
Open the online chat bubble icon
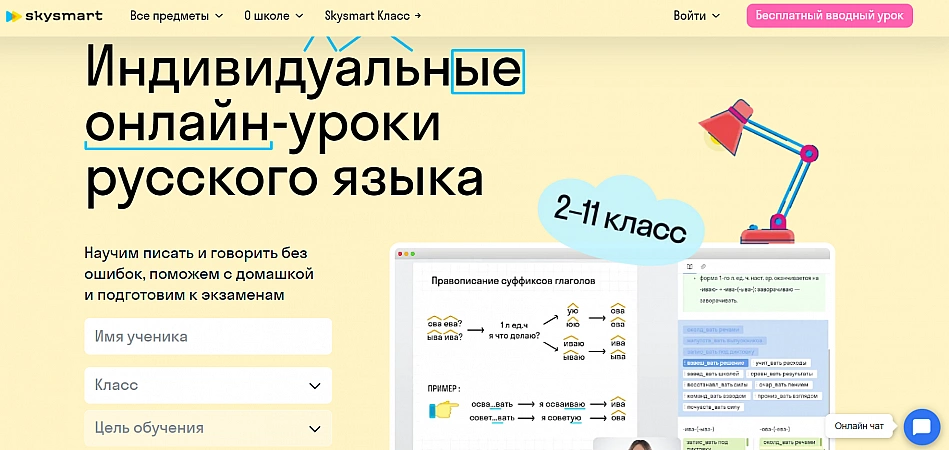pos(917,427)
